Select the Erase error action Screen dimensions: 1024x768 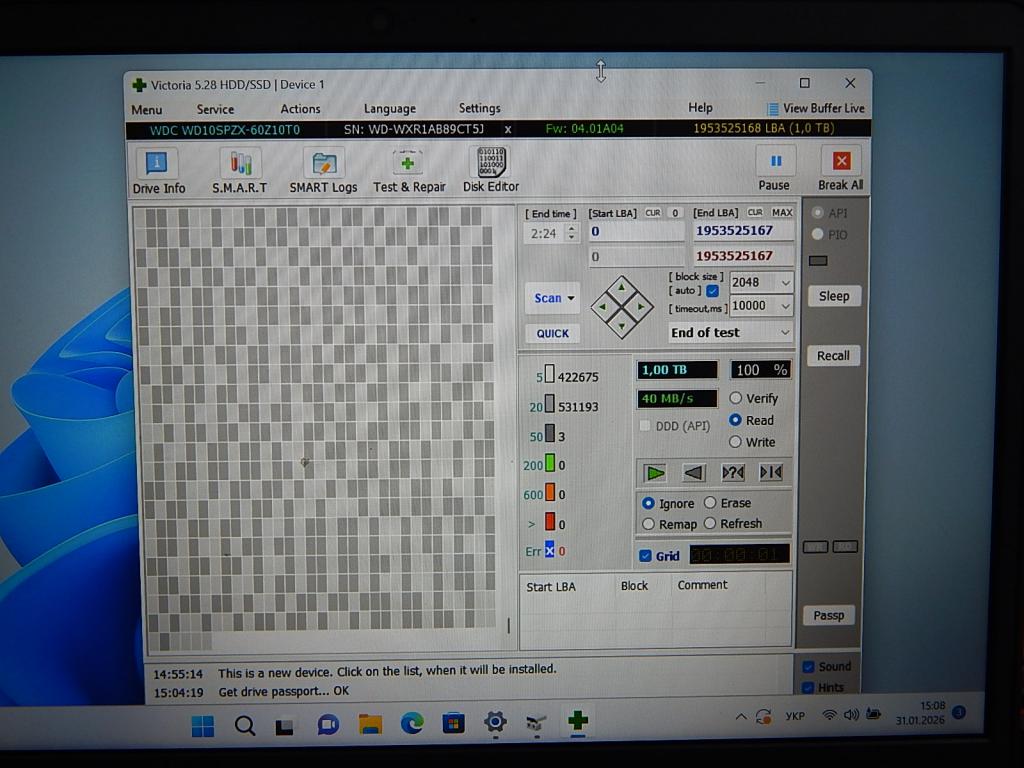point(711,503)
